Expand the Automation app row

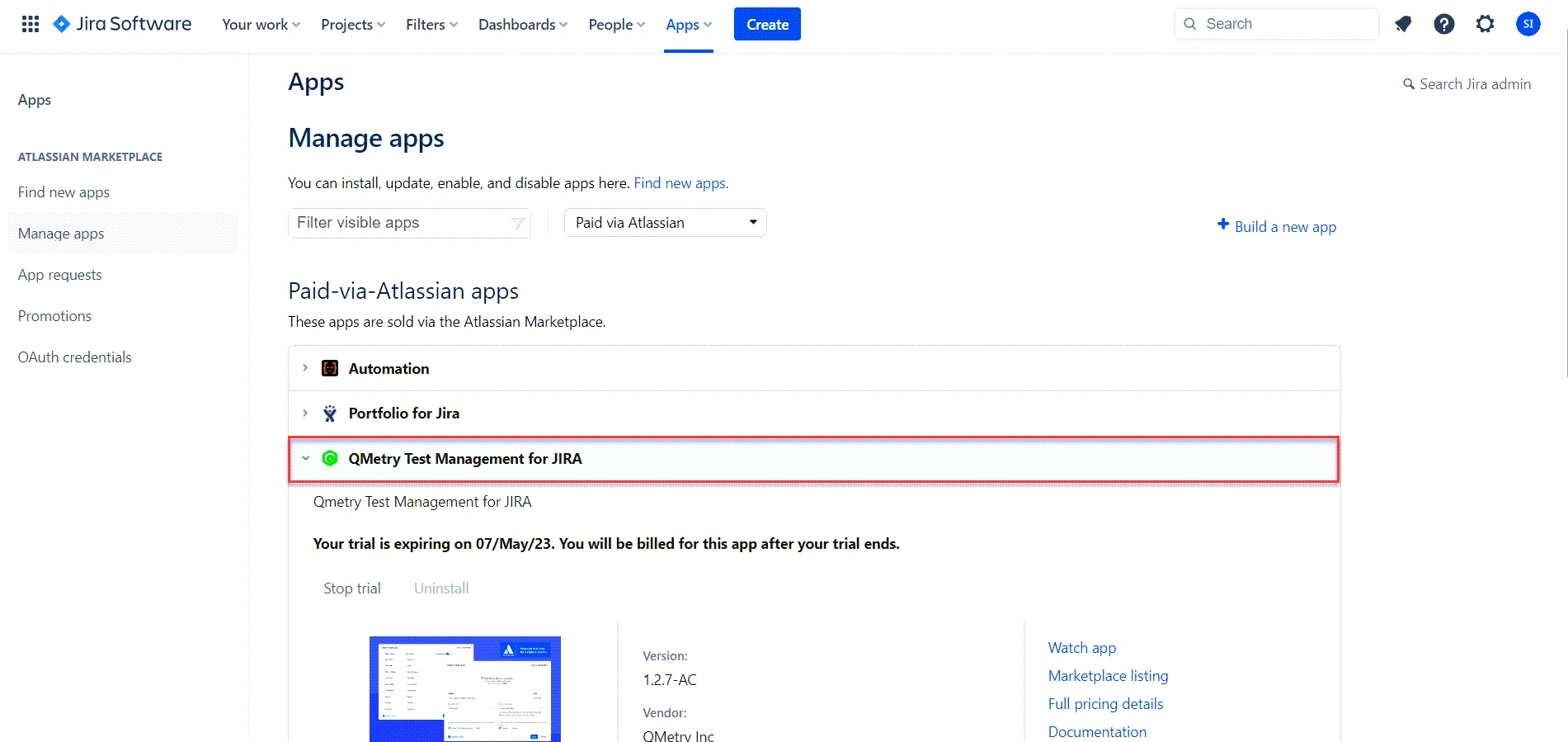(305, 368)
